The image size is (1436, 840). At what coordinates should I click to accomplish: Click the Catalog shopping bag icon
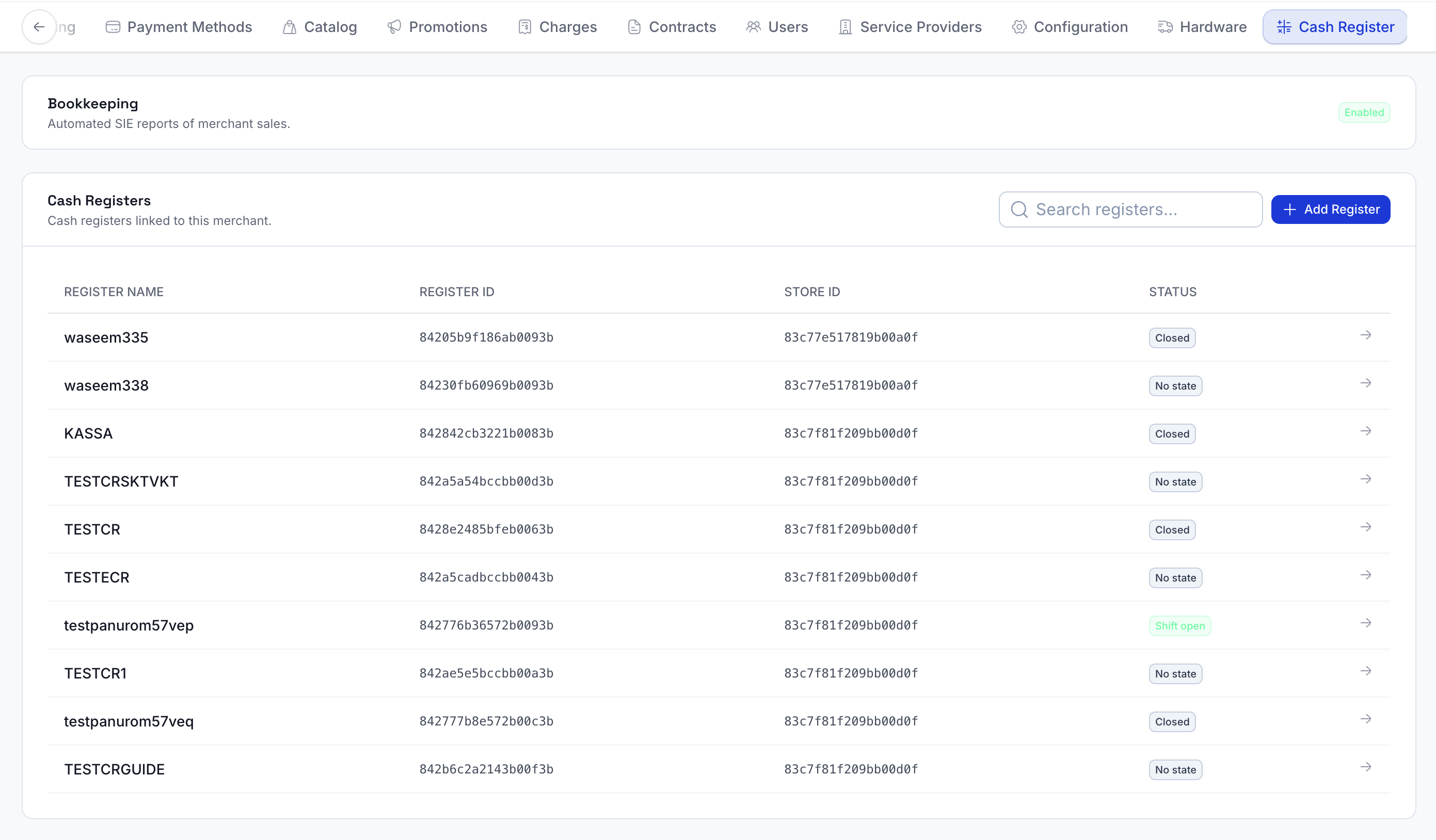coord(290,27)
